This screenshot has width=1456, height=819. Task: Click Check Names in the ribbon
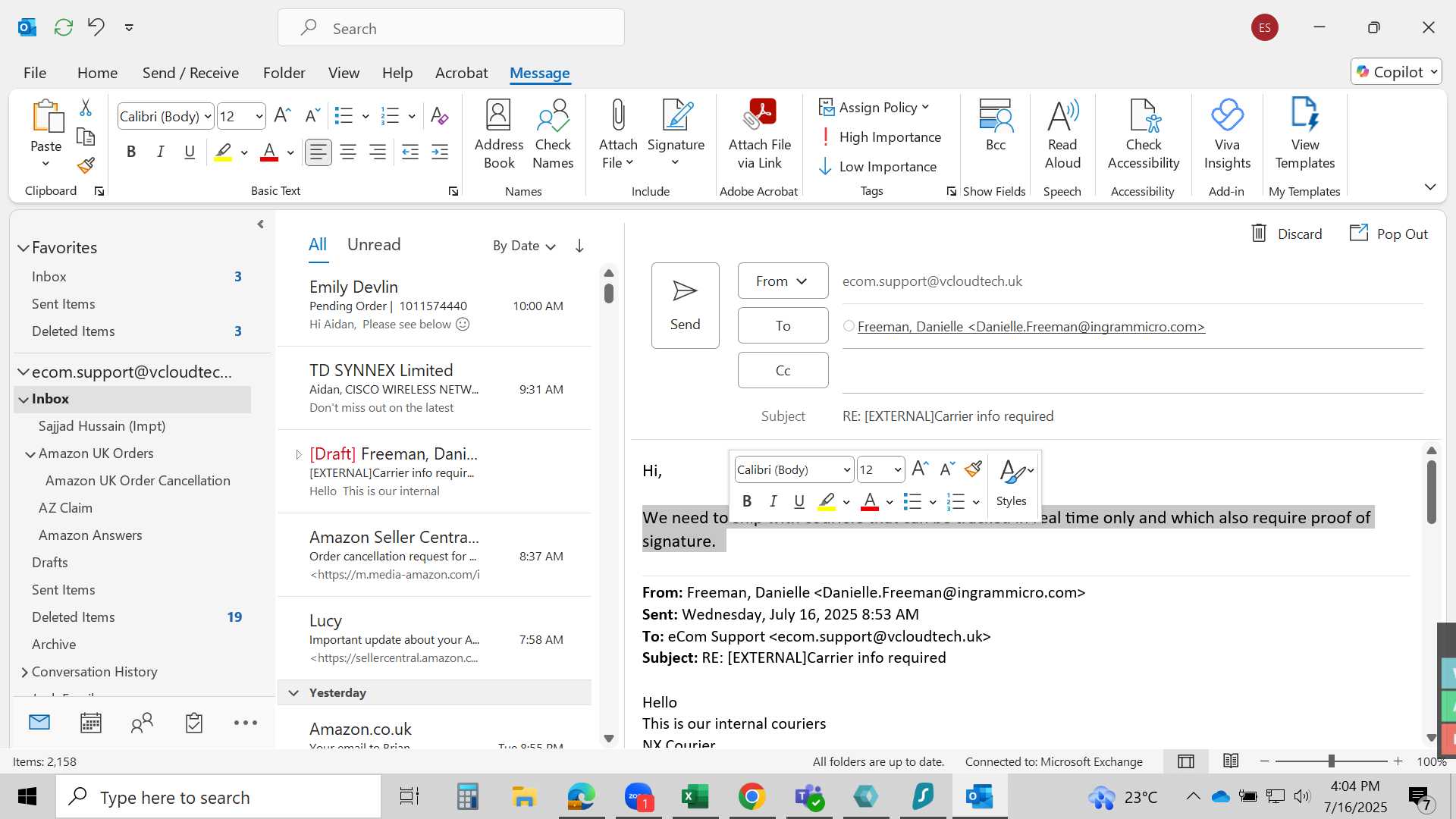[x=553, y=135]
